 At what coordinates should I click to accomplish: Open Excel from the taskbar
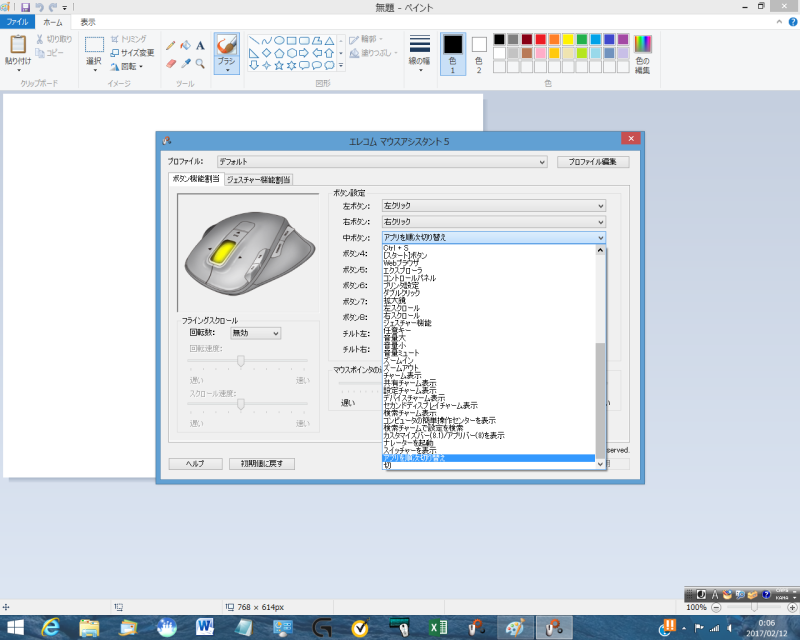point(438,627)
